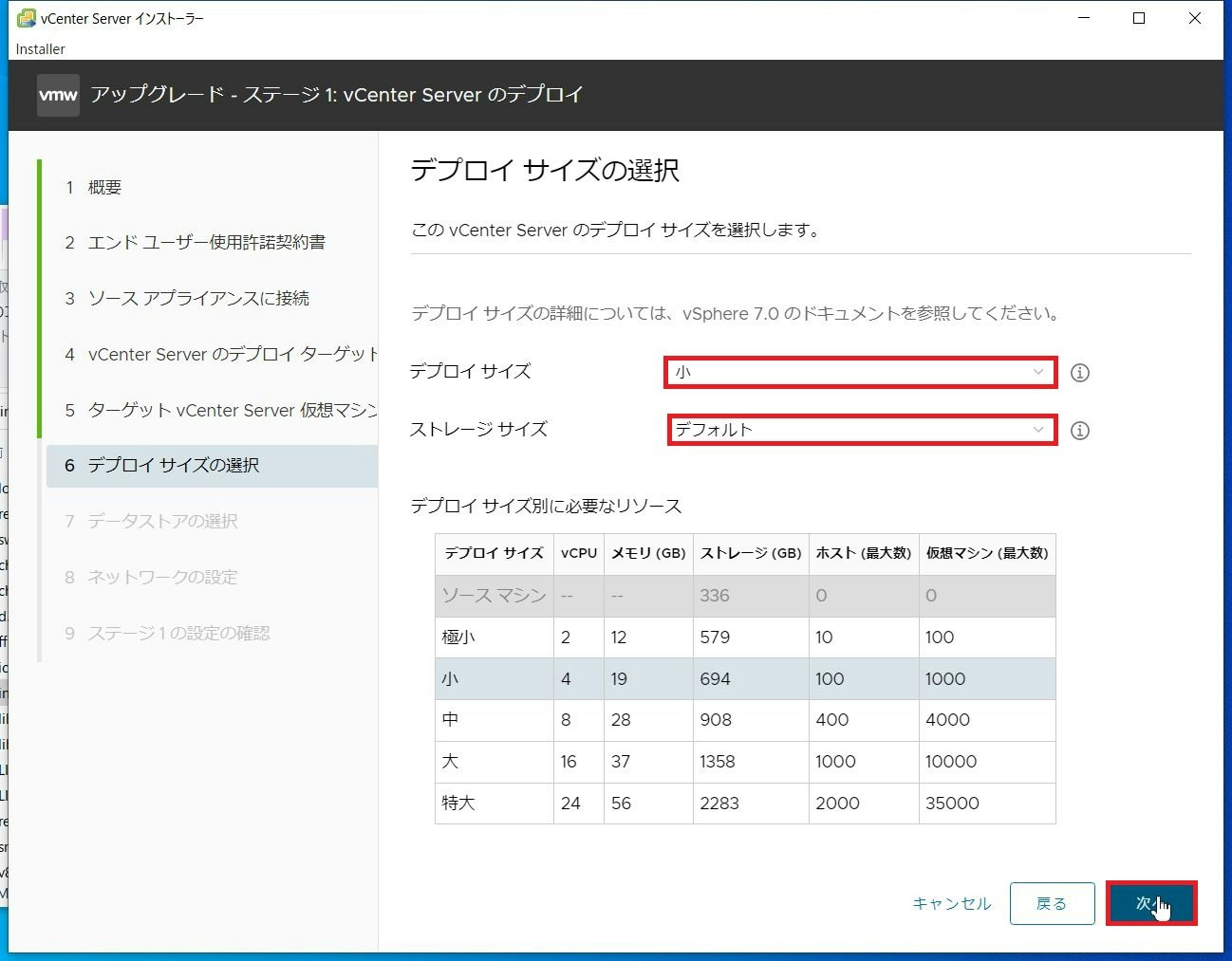Image resolution: width=1232 pixels, height=961 pixels.
Task: Click host value 400 in 中 row
Action: tap(832, 720)
